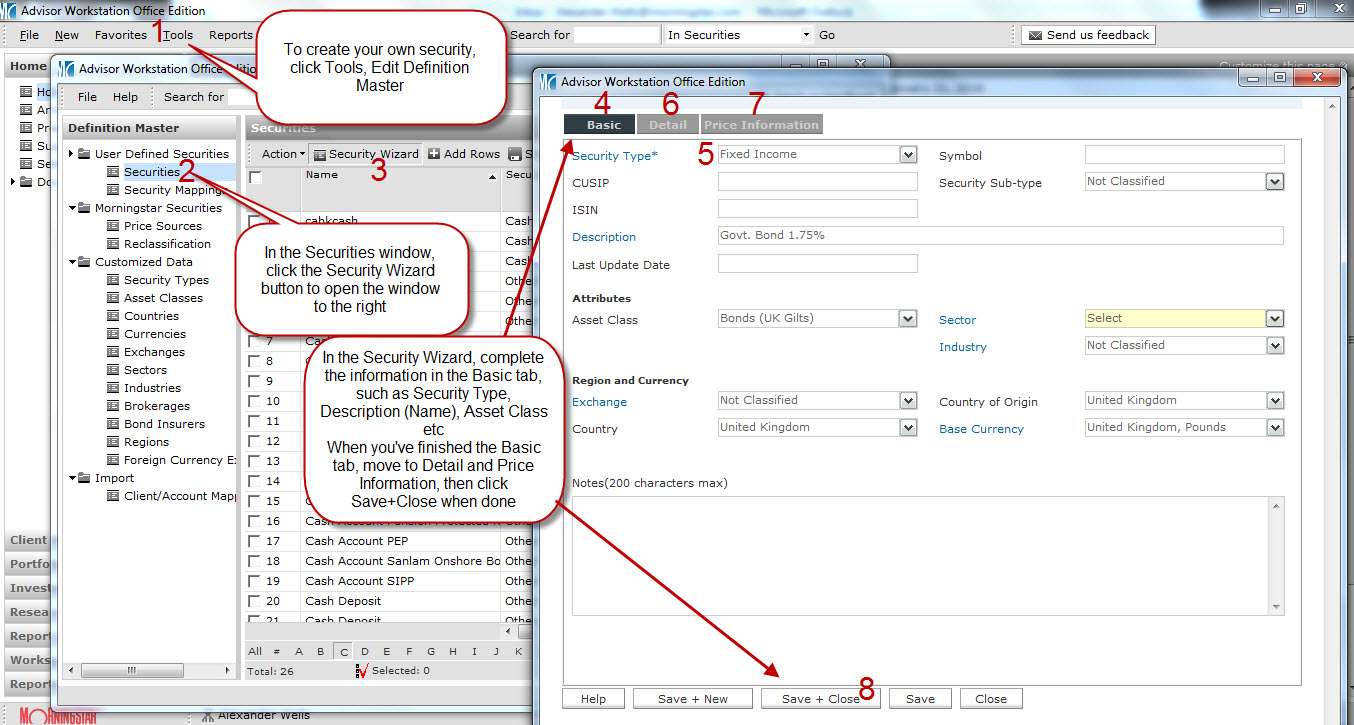The width and height of the screenshot is (1354, 725).
Task: Tick the checkbox for row 17
Action: coord(254,541)
